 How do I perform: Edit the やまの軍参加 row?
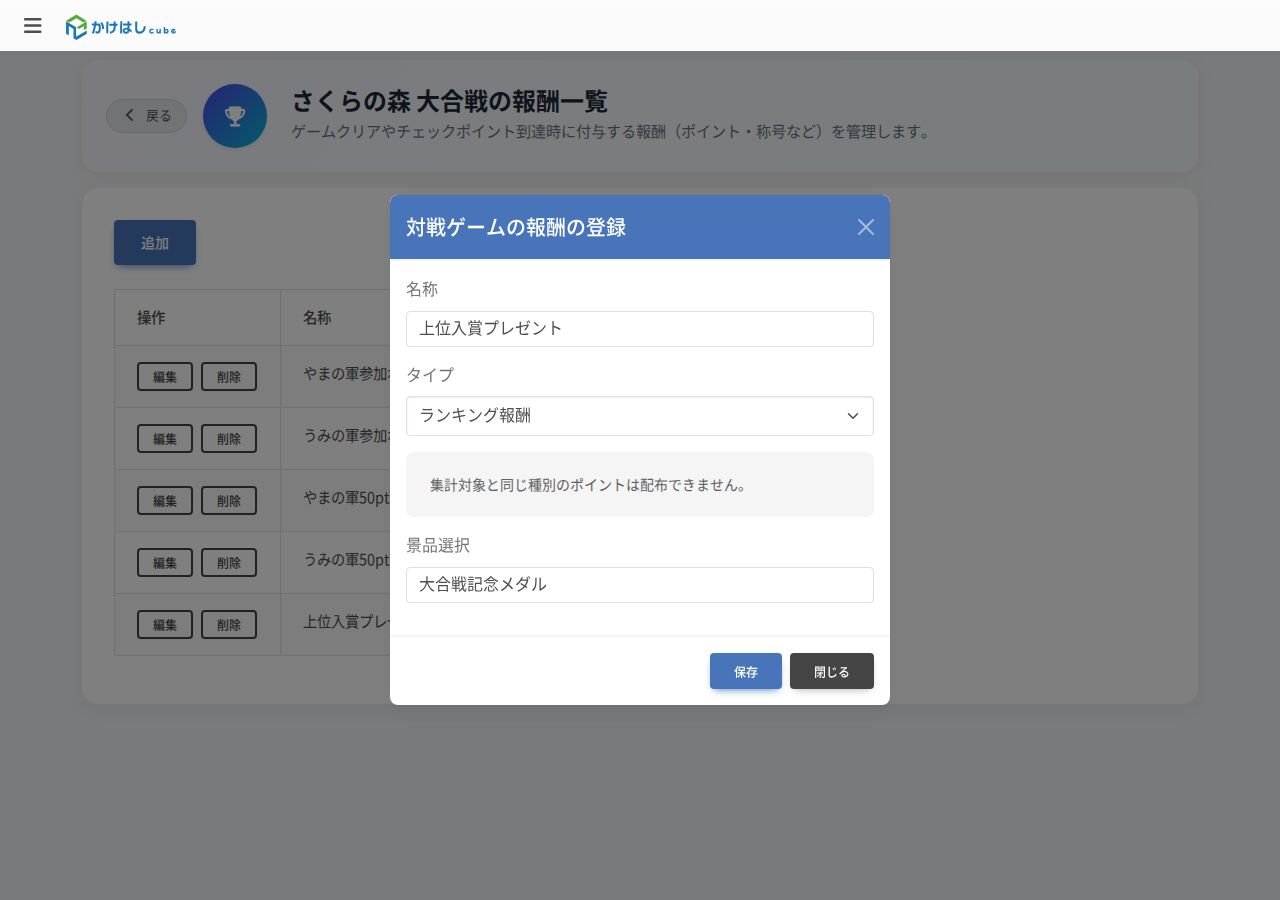click(165, 377)
